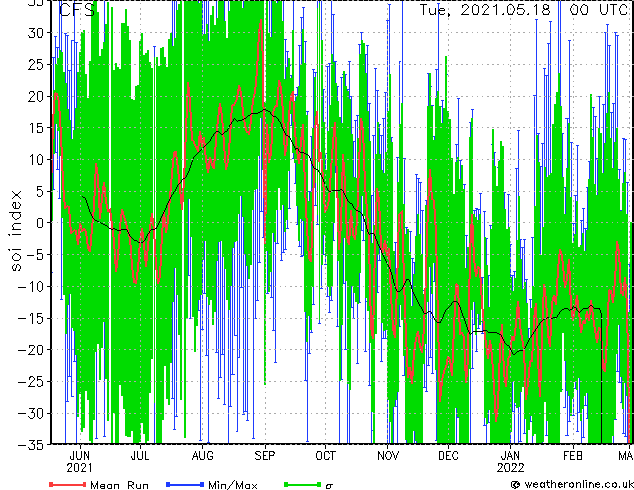Viewport: 634px width, 490px height.
Task: Click the Mean Run legend label
Action: click(119, 485)
